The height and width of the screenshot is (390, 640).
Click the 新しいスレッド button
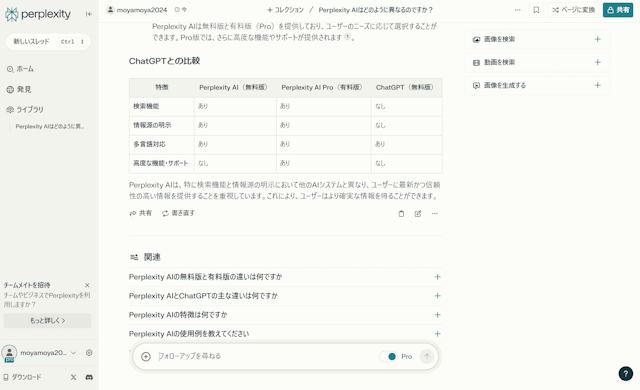(x=48, y=42)
